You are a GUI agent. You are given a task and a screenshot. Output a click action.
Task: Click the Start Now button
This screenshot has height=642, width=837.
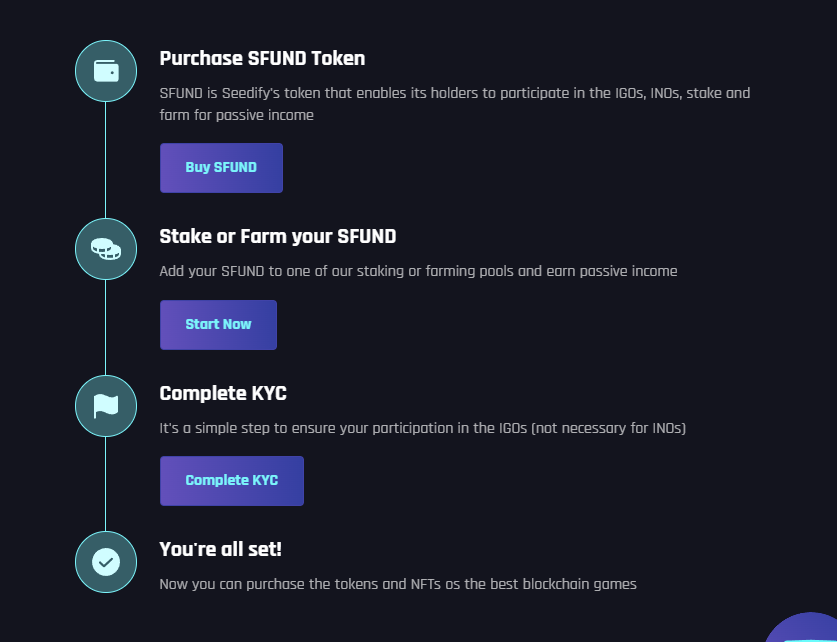click(x=218, y=324)
